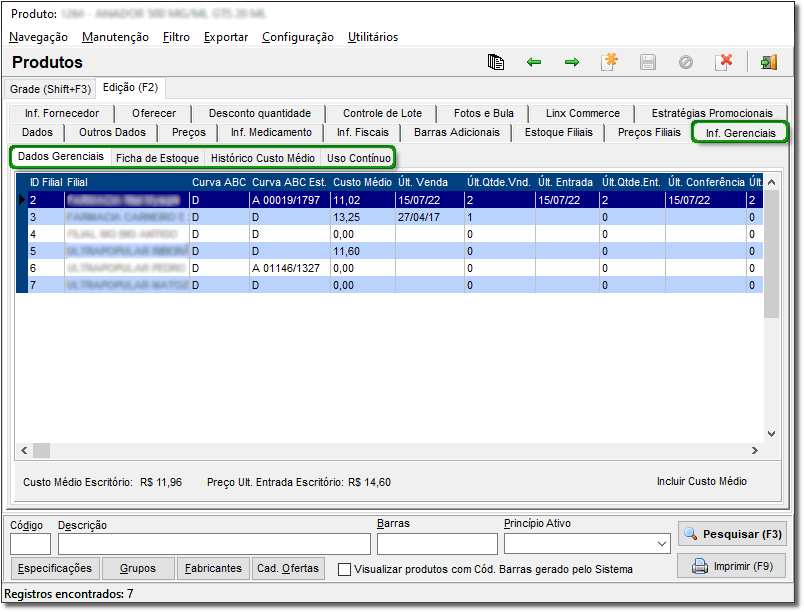Click the cancel circle-slash icon
The width and height of the screenshot is (804, 612).
click(686, 62)
